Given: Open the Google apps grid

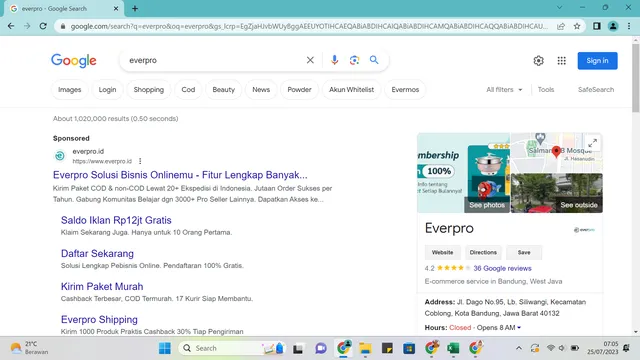Looking at the screenshot, I should pyautogui.click(x=562, y=60).
